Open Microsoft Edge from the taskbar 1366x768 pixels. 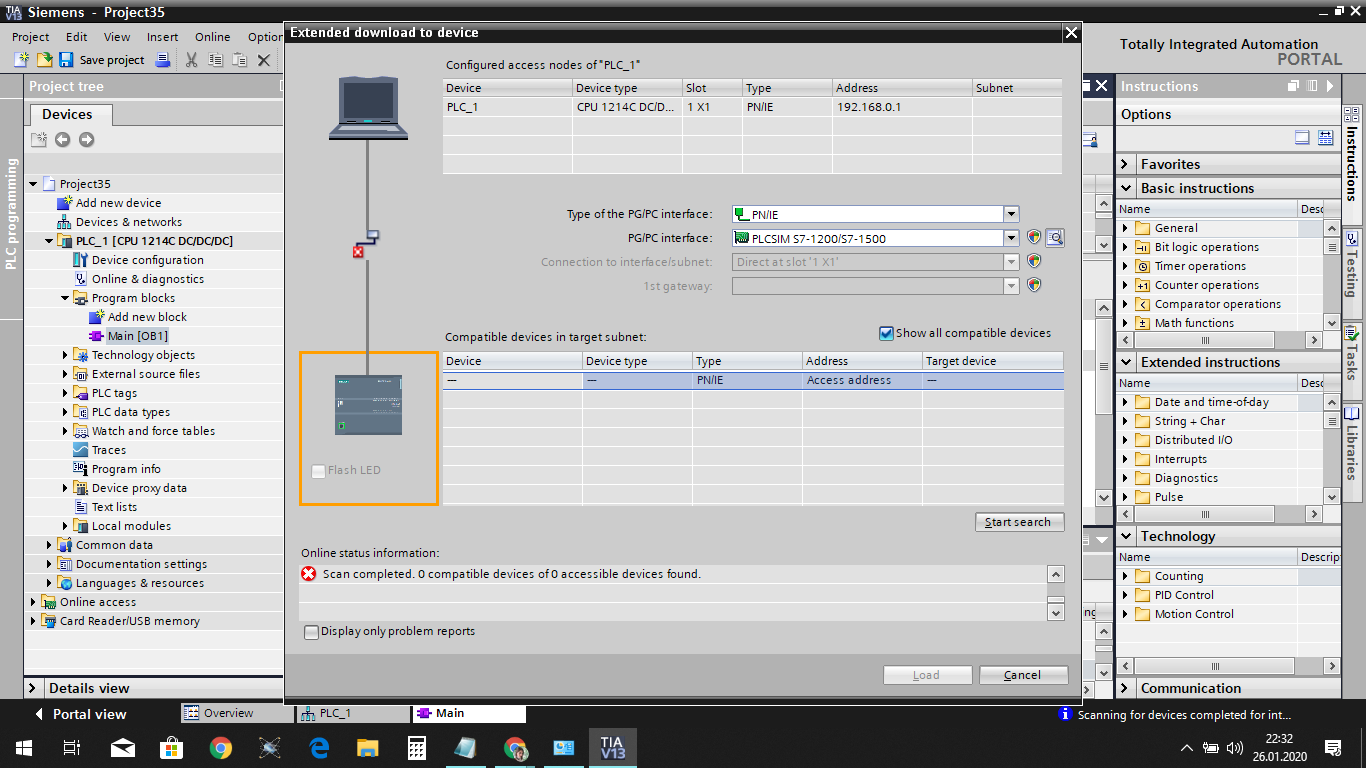coord(319,748)
